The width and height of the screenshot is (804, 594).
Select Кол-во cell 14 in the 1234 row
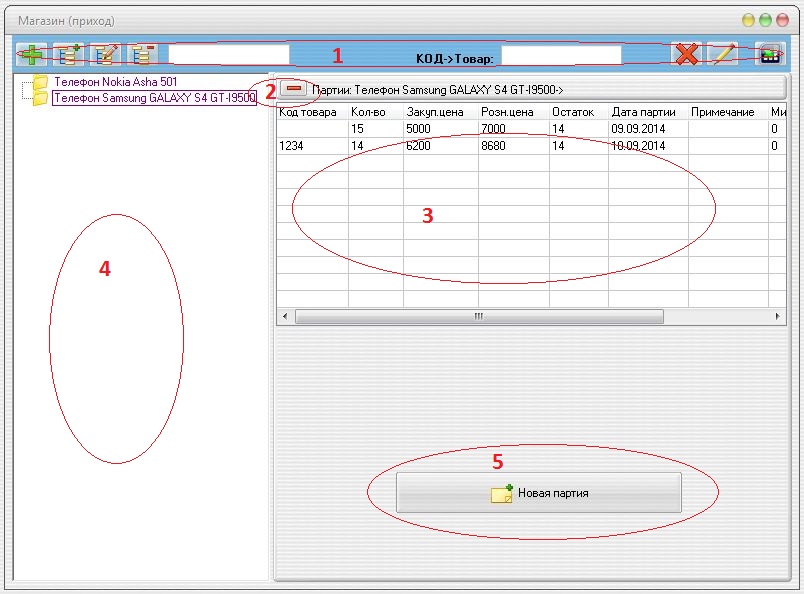pyautogui.click(x=376, y=146)
